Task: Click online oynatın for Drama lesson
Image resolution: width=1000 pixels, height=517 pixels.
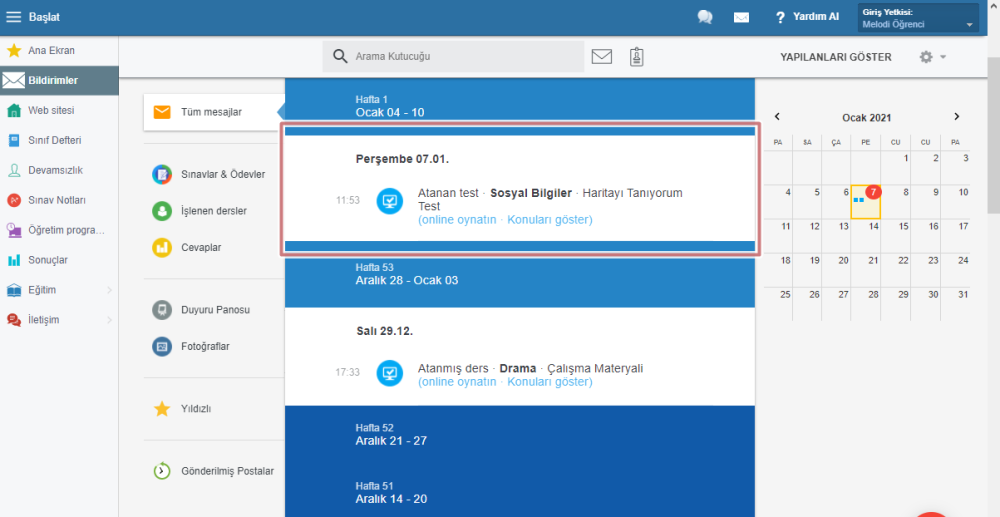Action: [459, 382]
